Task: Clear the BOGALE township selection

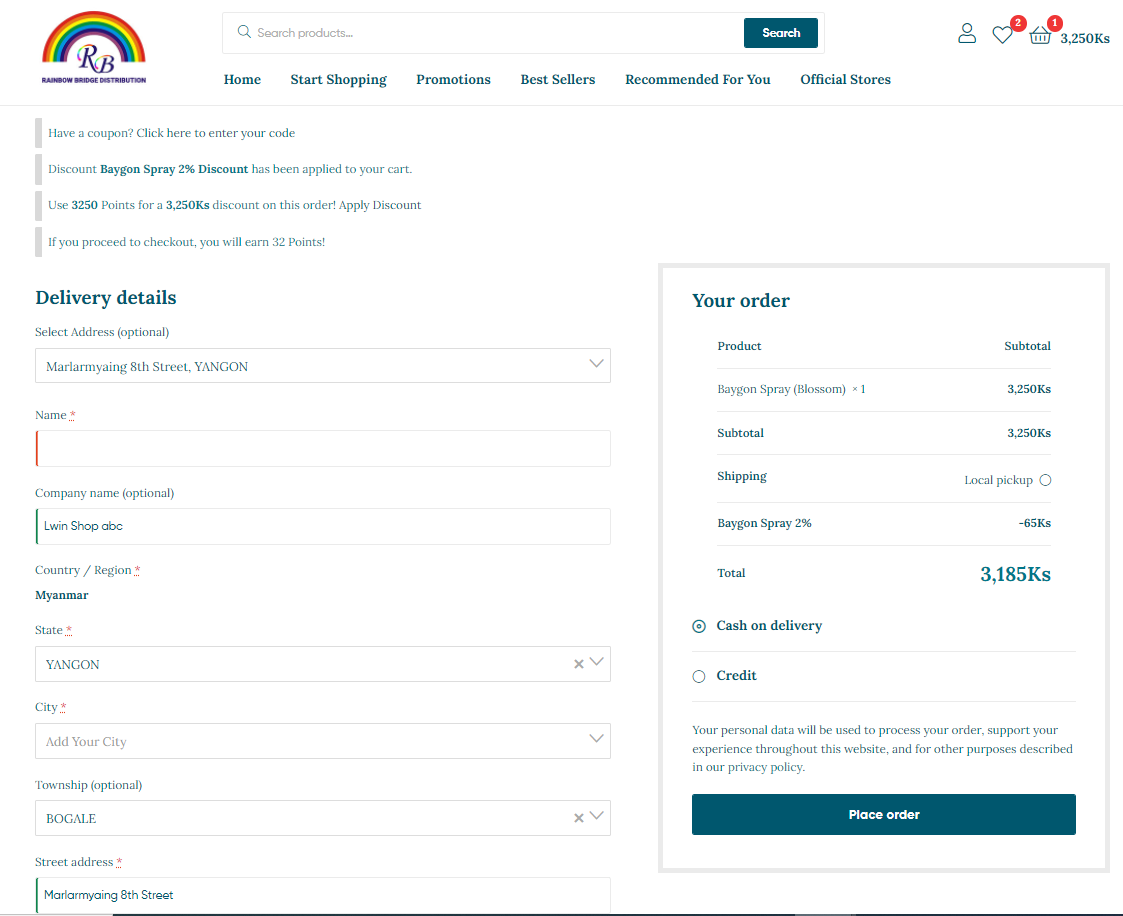Action: pyautogui.click(x=579, y=818)
